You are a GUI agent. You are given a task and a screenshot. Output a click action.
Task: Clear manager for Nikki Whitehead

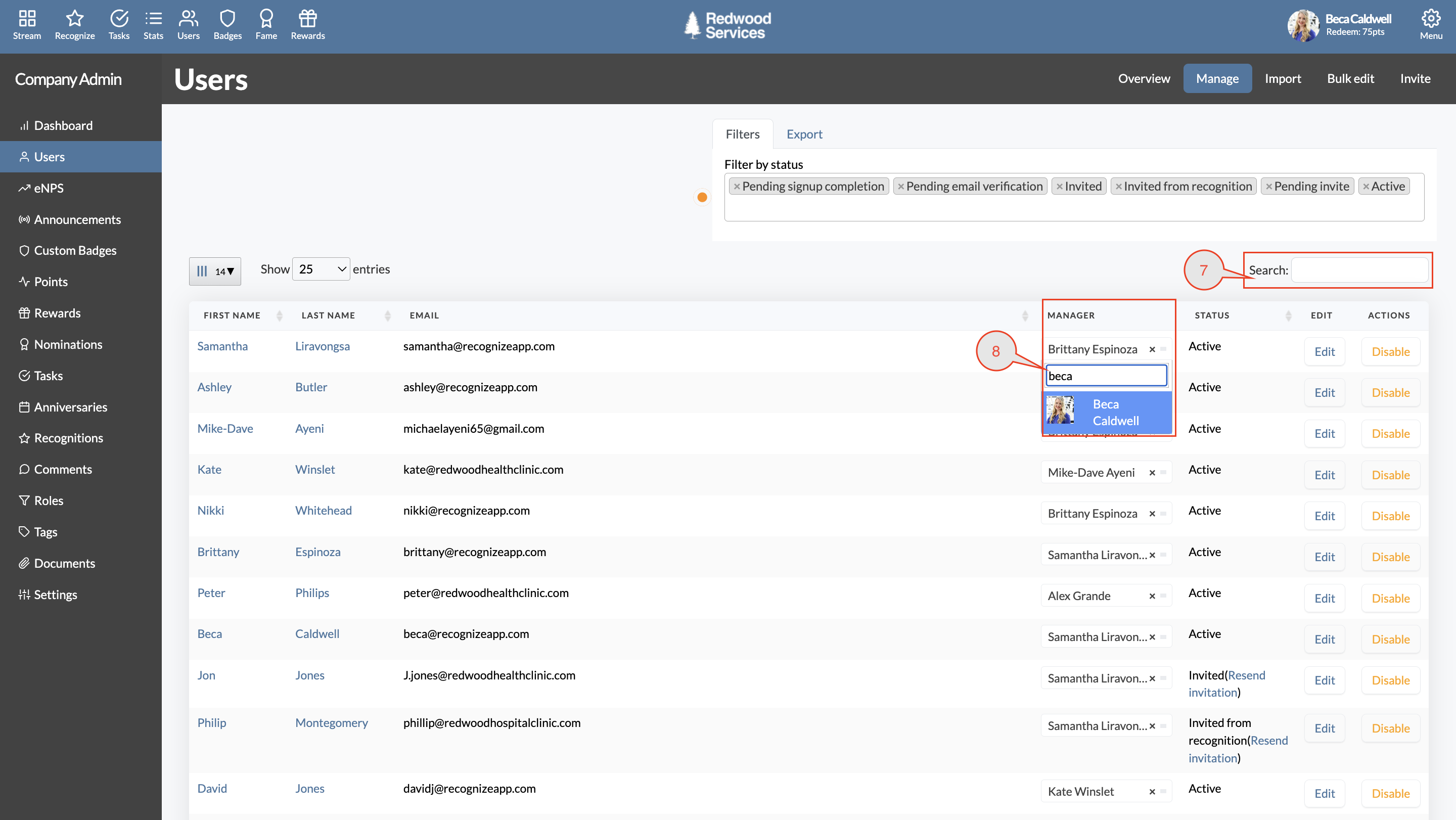[x=1152, y=514]
